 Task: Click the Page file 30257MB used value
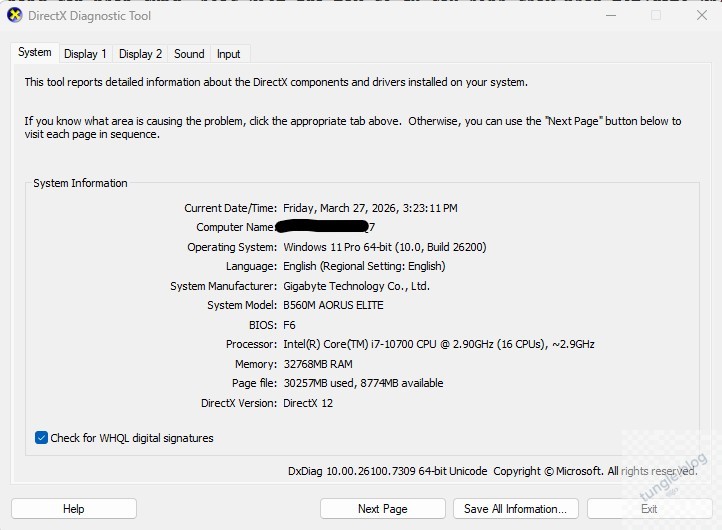[363, 383]
